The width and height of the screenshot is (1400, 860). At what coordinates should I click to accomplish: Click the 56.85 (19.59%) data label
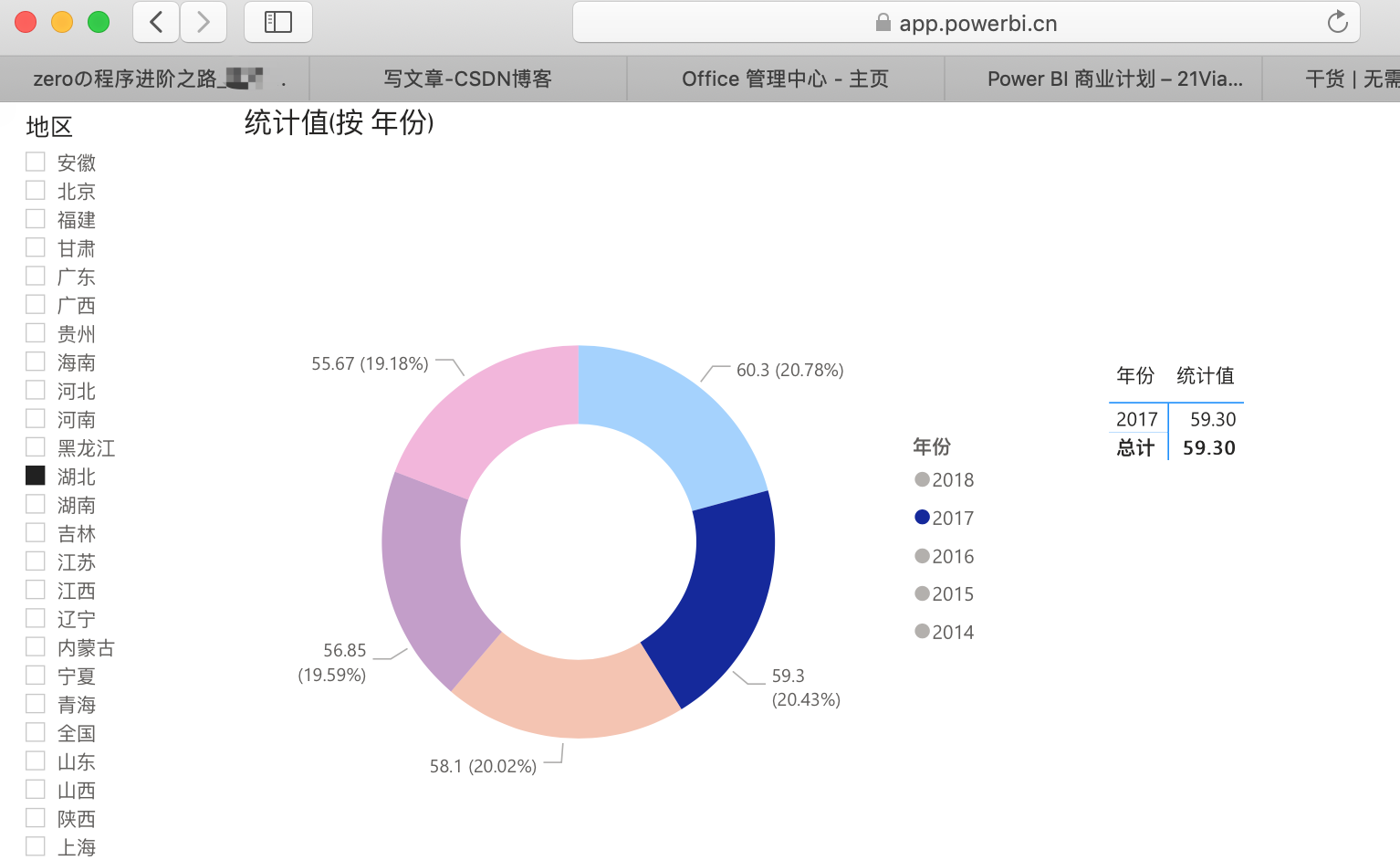point(332,663)
